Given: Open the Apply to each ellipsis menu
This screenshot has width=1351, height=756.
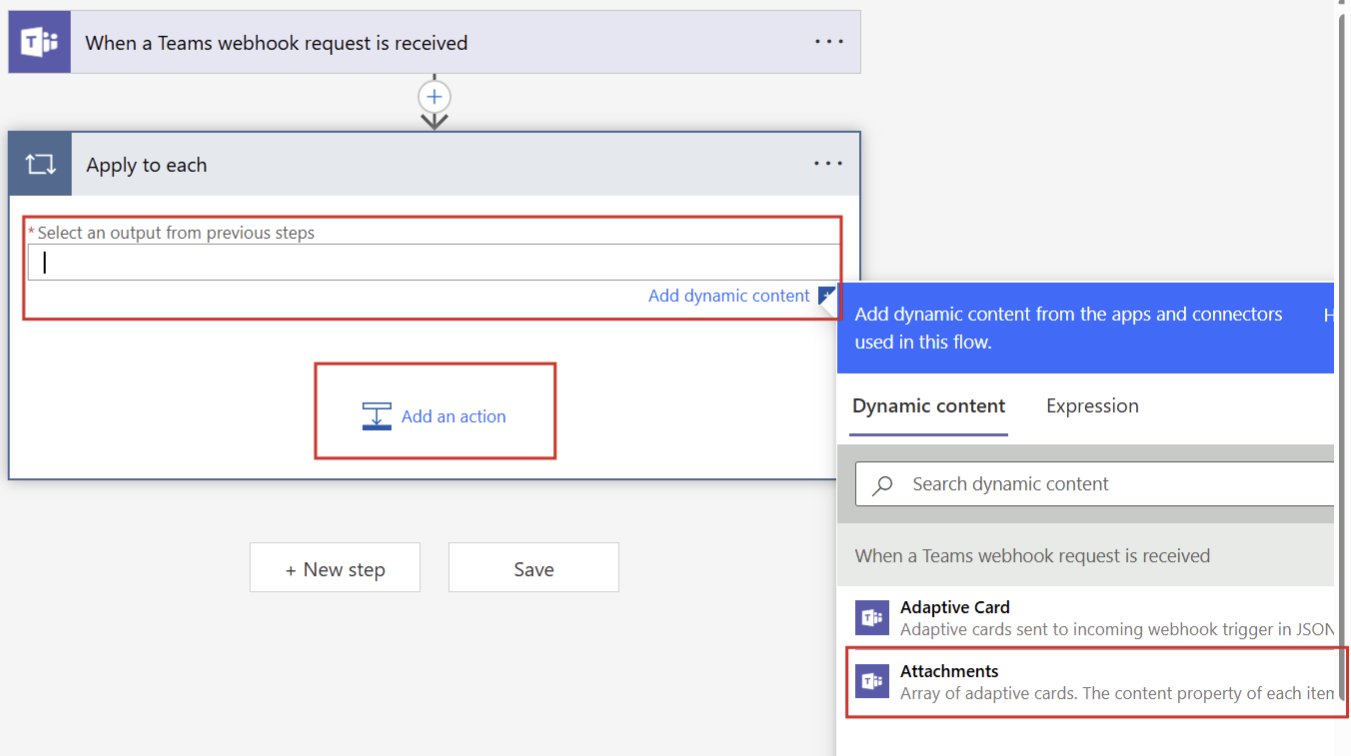Looking at the screenshot, I should (828, 164).
